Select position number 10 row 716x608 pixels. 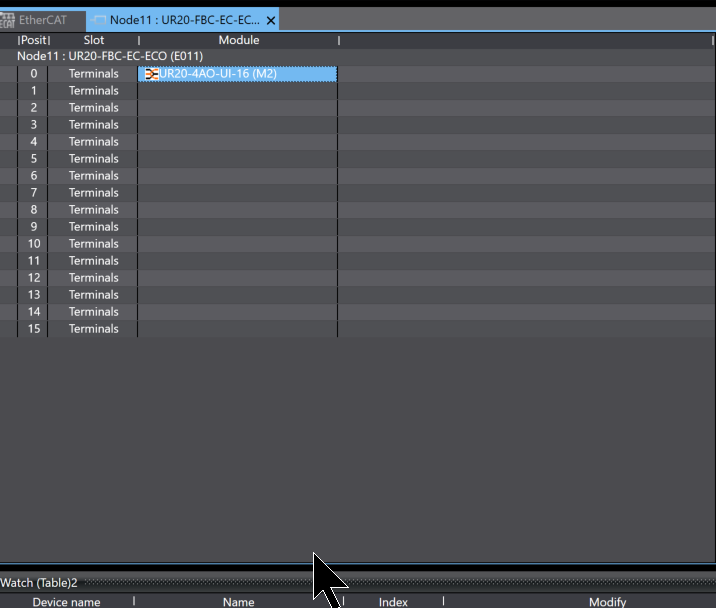[x=34, y=244]
